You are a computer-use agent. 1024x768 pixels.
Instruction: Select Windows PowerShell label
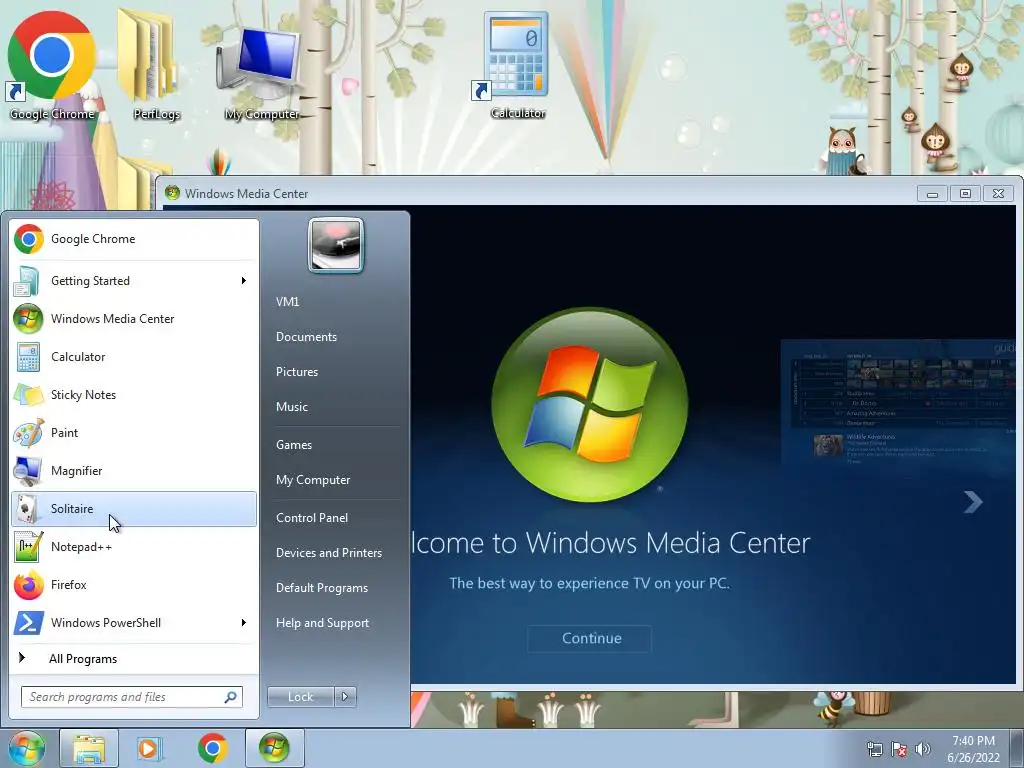[106, 622]
